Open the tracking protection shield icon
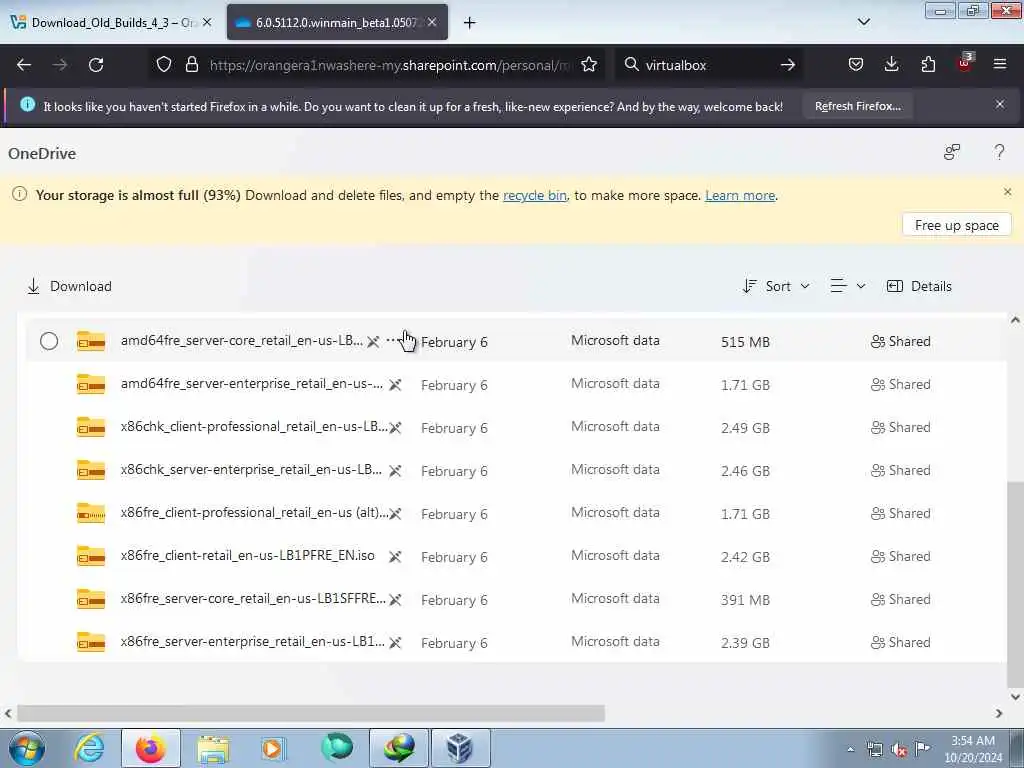The height and width of the screenshot is (768, 1024). pos(164,65)
